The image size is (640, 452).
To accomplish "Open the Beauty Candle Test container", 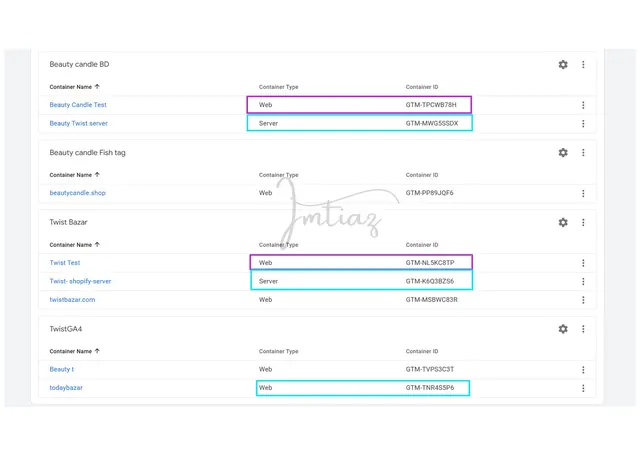I will coord(78,105).
